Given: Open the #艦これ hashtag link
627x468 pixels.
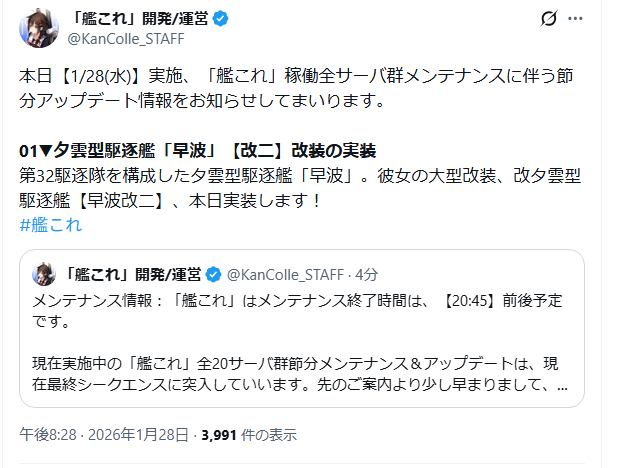Looking at the screenshot, I should click(x=50, y=224).
